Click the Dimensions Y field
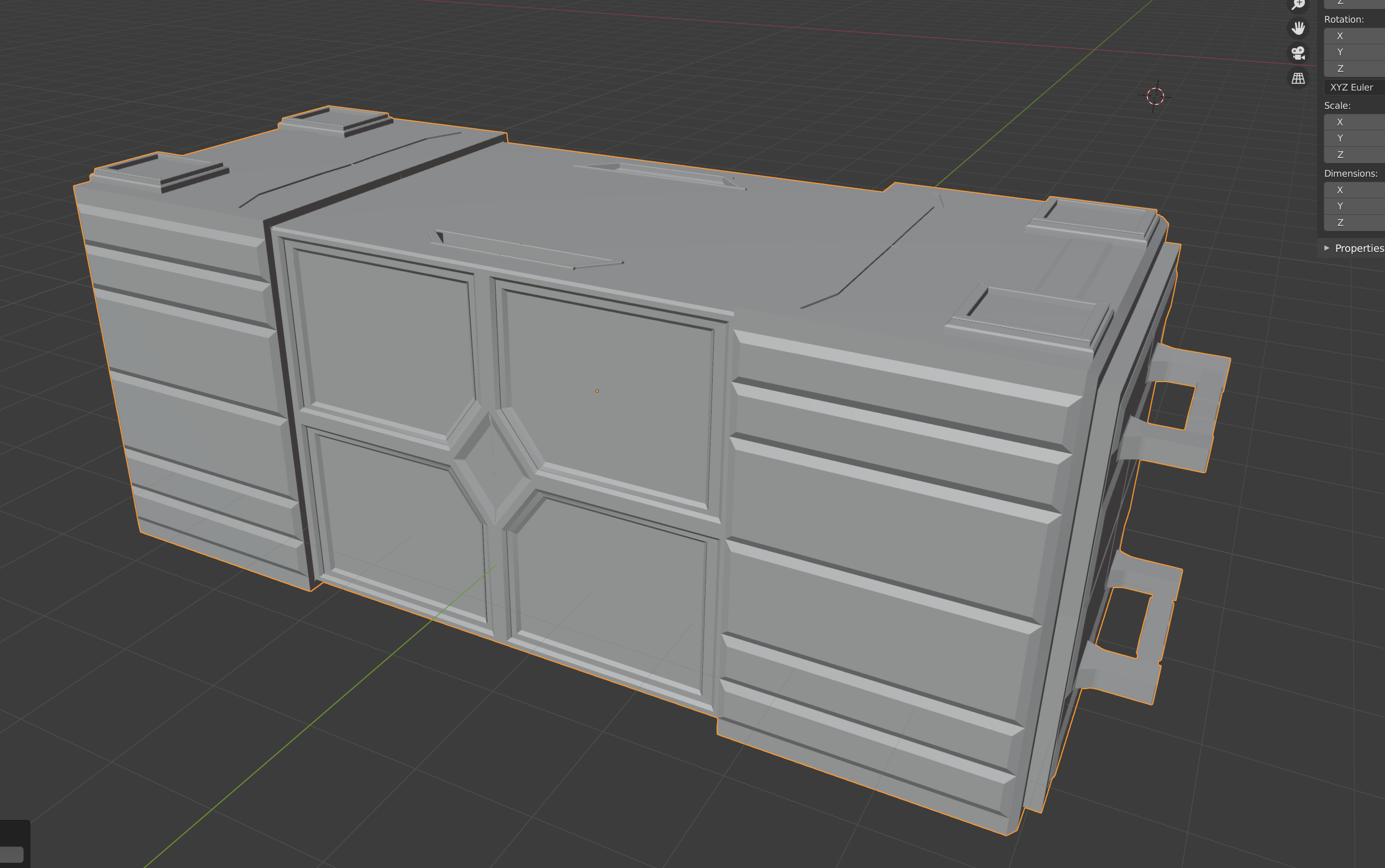 click(1356, 205)
